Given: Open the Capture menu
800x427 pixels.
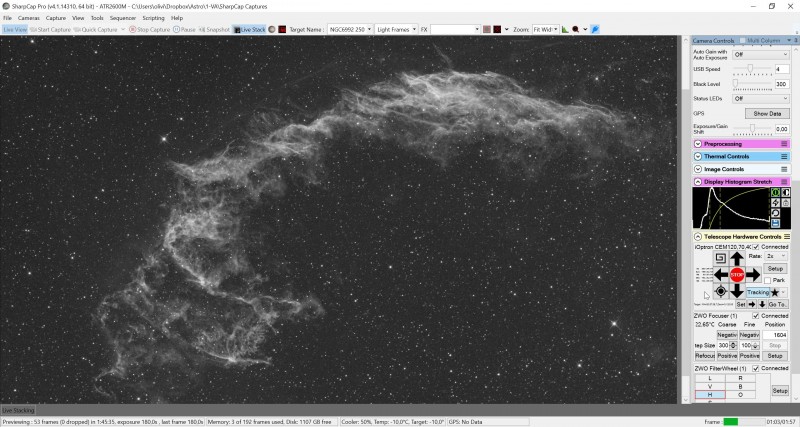Looking at the screenshot, I should (56, 18).
